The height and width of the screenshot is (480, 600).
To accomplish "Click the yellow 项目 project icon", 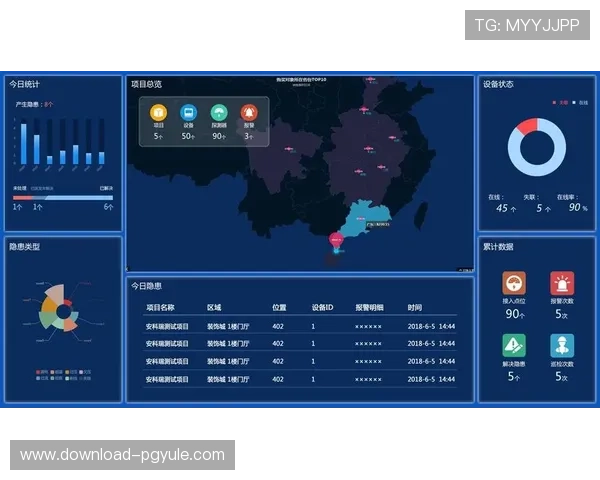I will [157, 113].
